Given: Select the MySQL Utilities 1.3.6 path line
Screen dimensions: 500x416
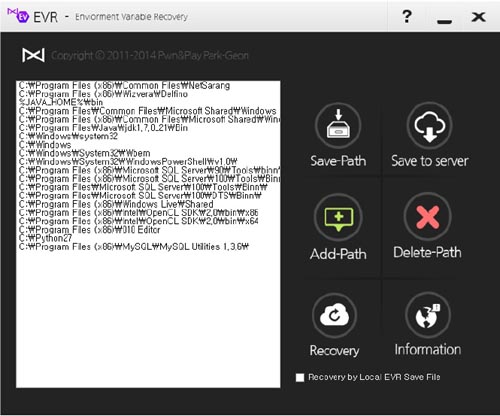Looking at the screenshot, I should click(x=134, y=247).
